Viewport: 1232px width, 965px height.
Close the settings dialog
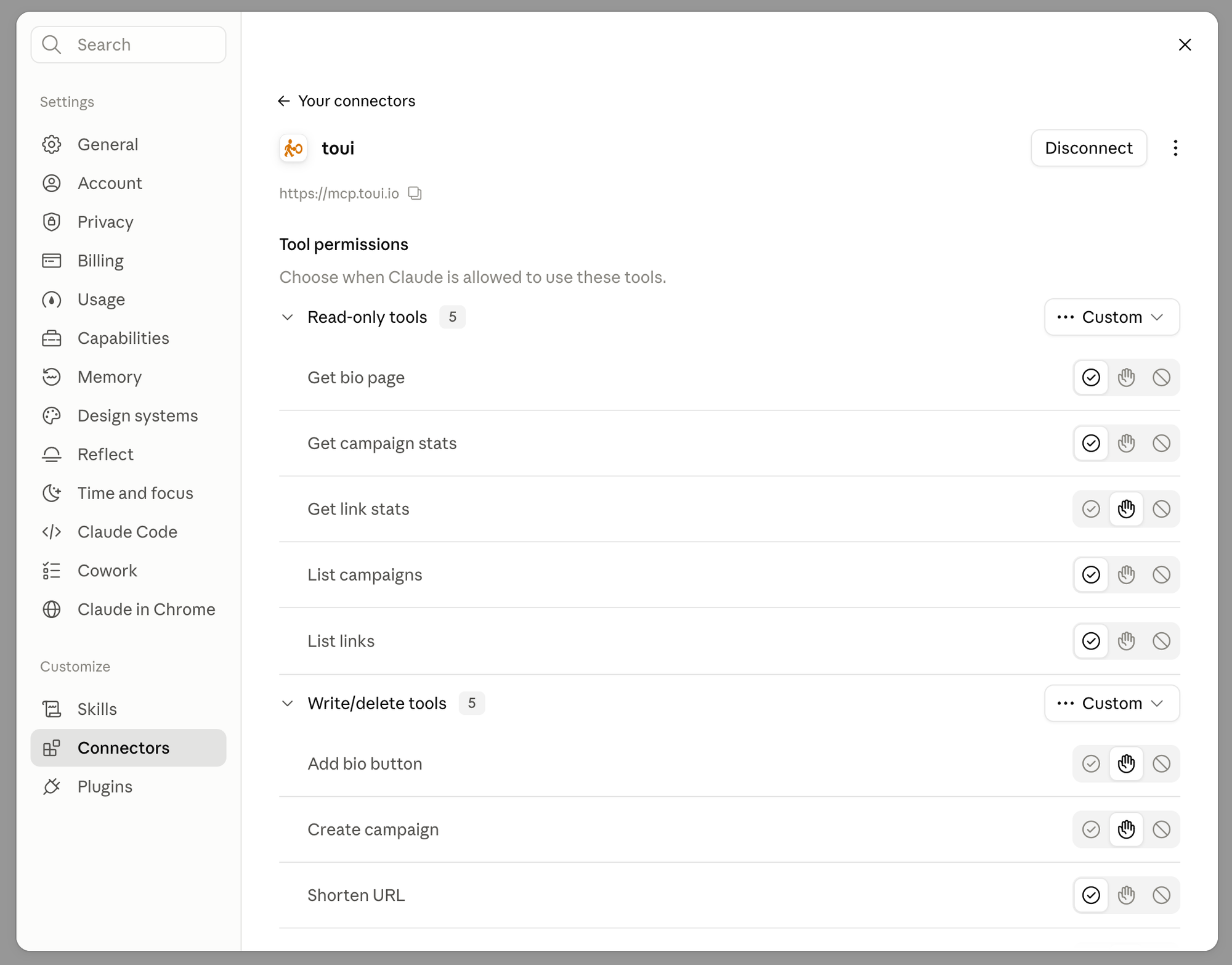coord(1185,44)
